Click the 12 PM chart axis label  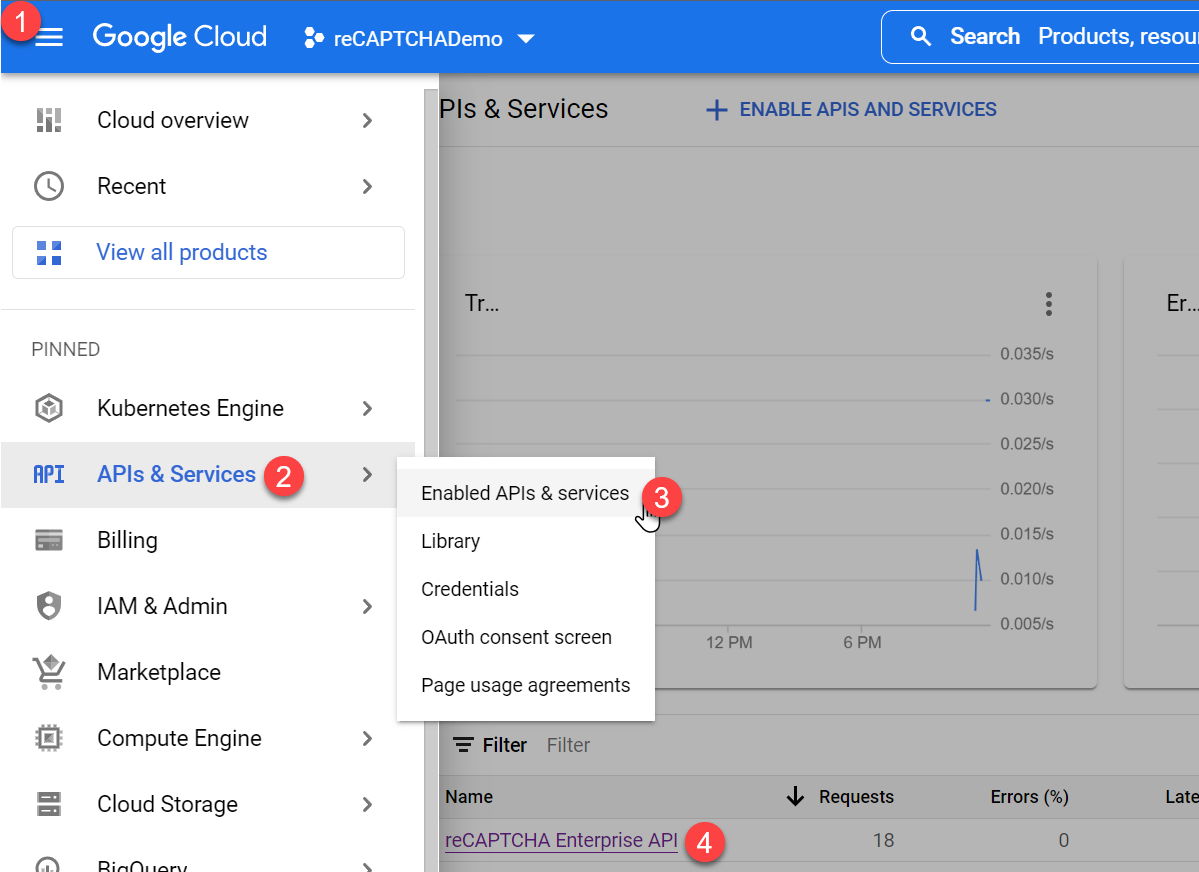[x=729, y=643]
